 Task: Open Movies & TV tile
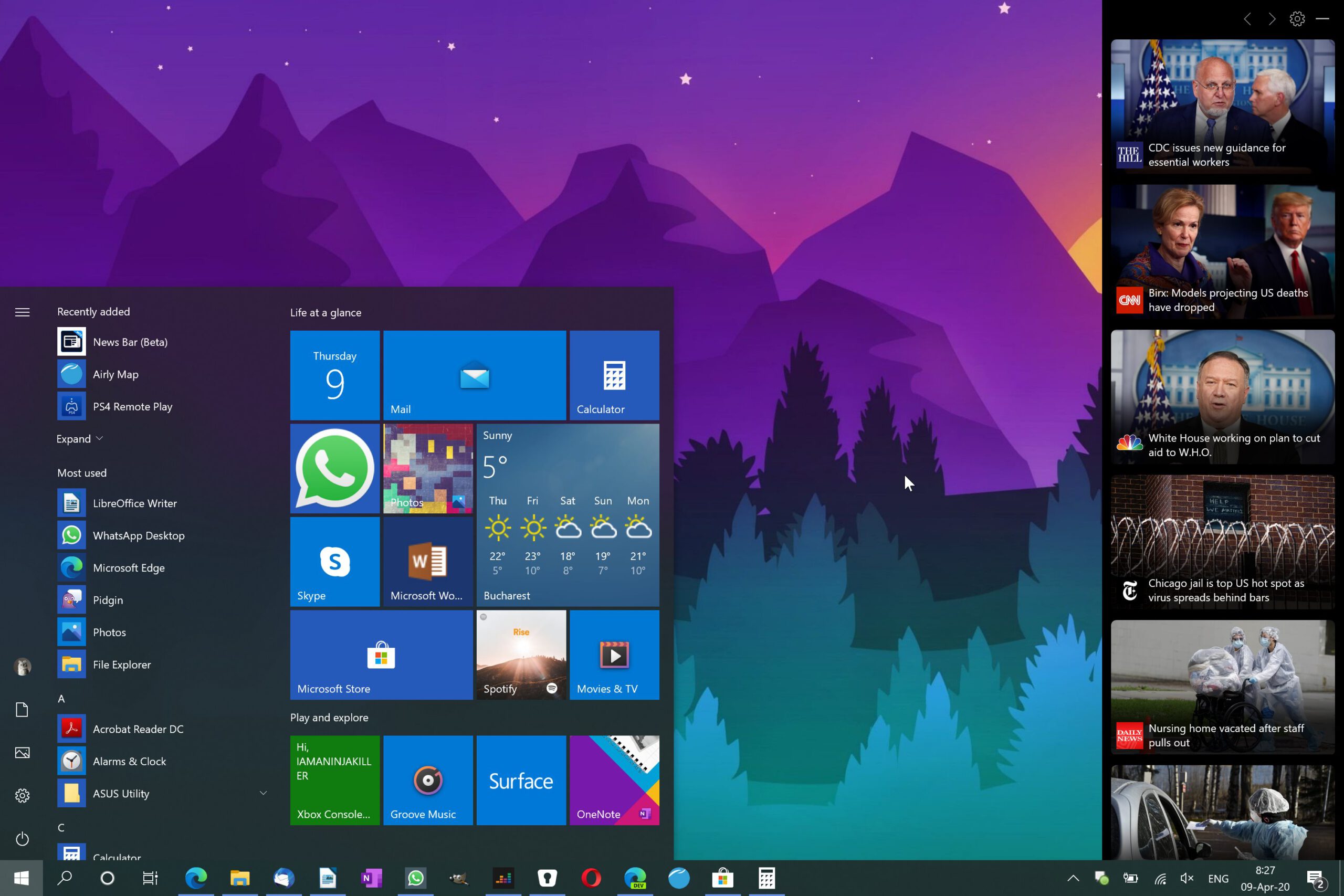[614, 654]
